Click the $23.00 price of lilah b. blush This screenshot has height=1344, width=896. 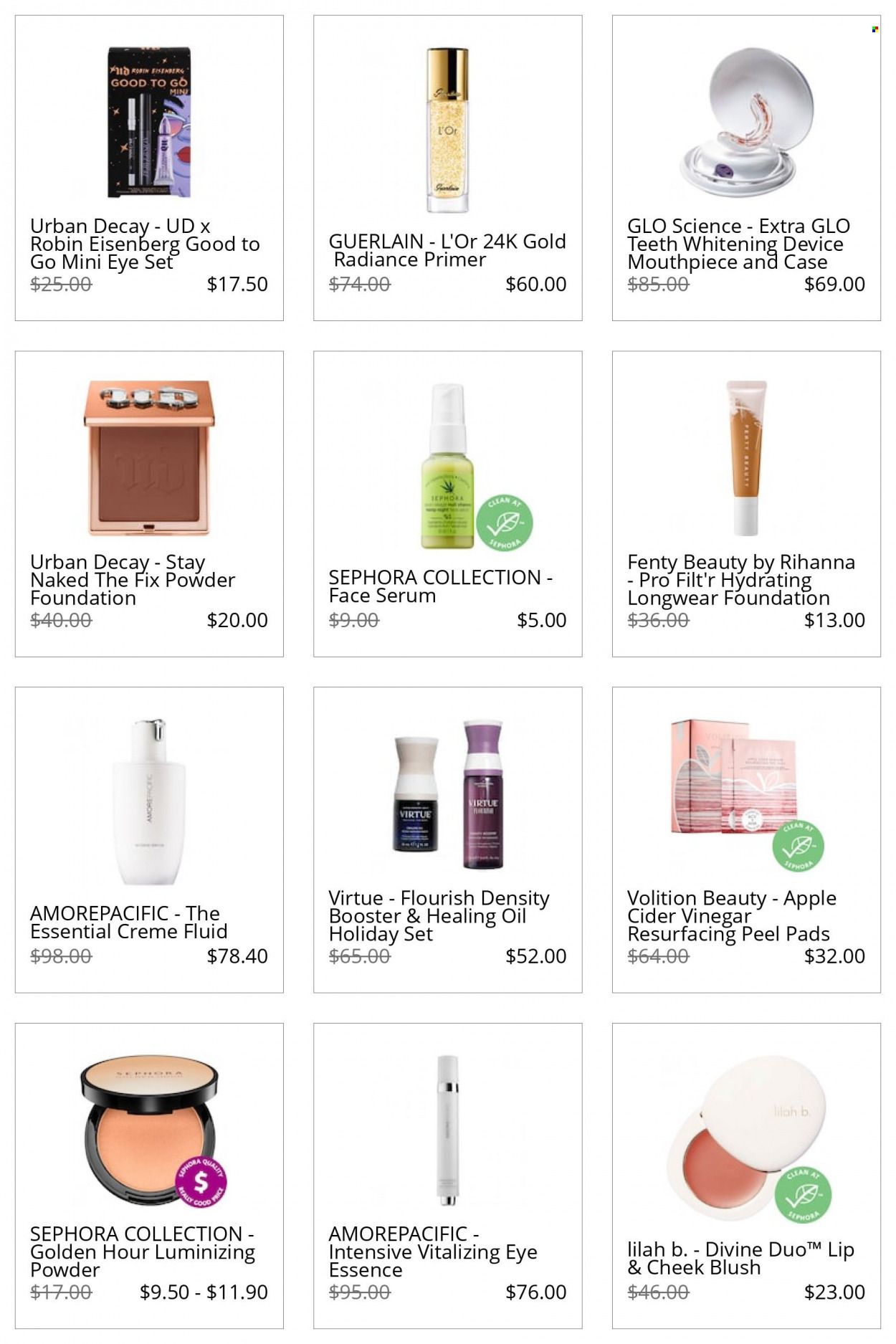[x=834, y=1292]
